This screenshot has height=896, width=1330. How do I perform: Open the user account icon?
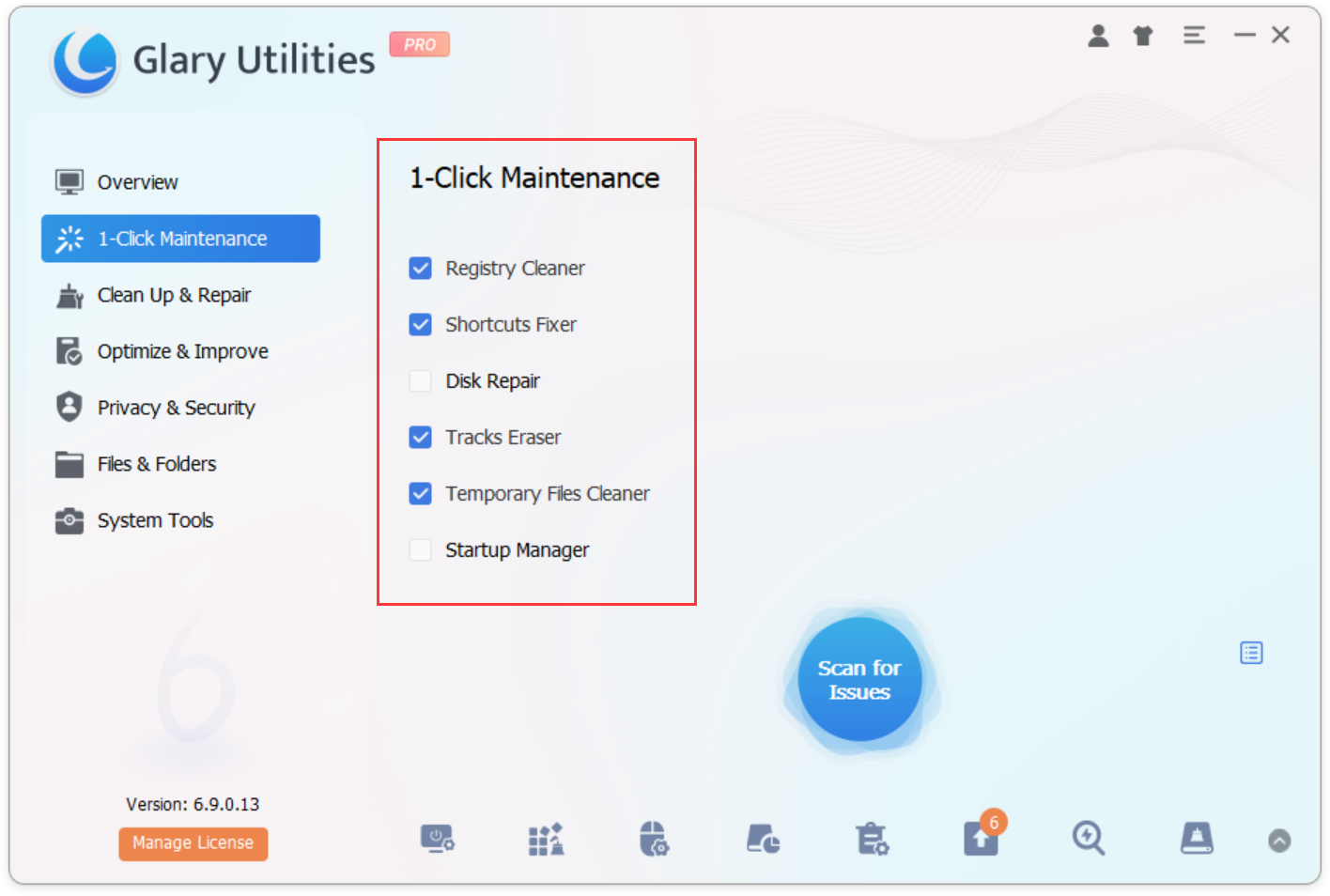[x=1098, y=36]
